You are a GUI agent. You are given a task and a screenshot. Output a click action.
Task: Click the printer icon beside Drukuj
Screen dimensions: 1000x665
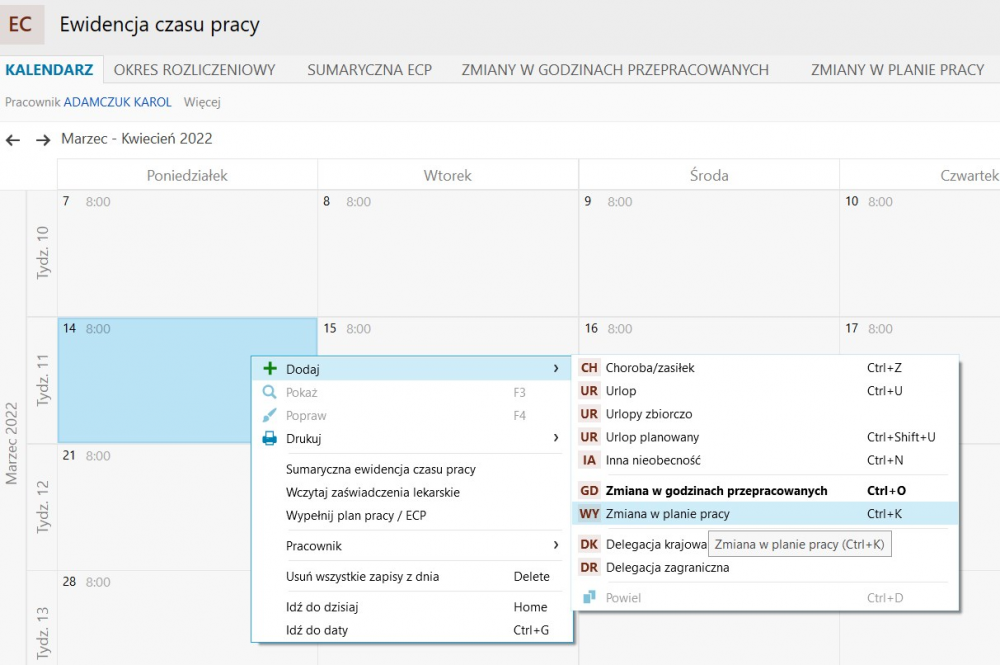269,438
